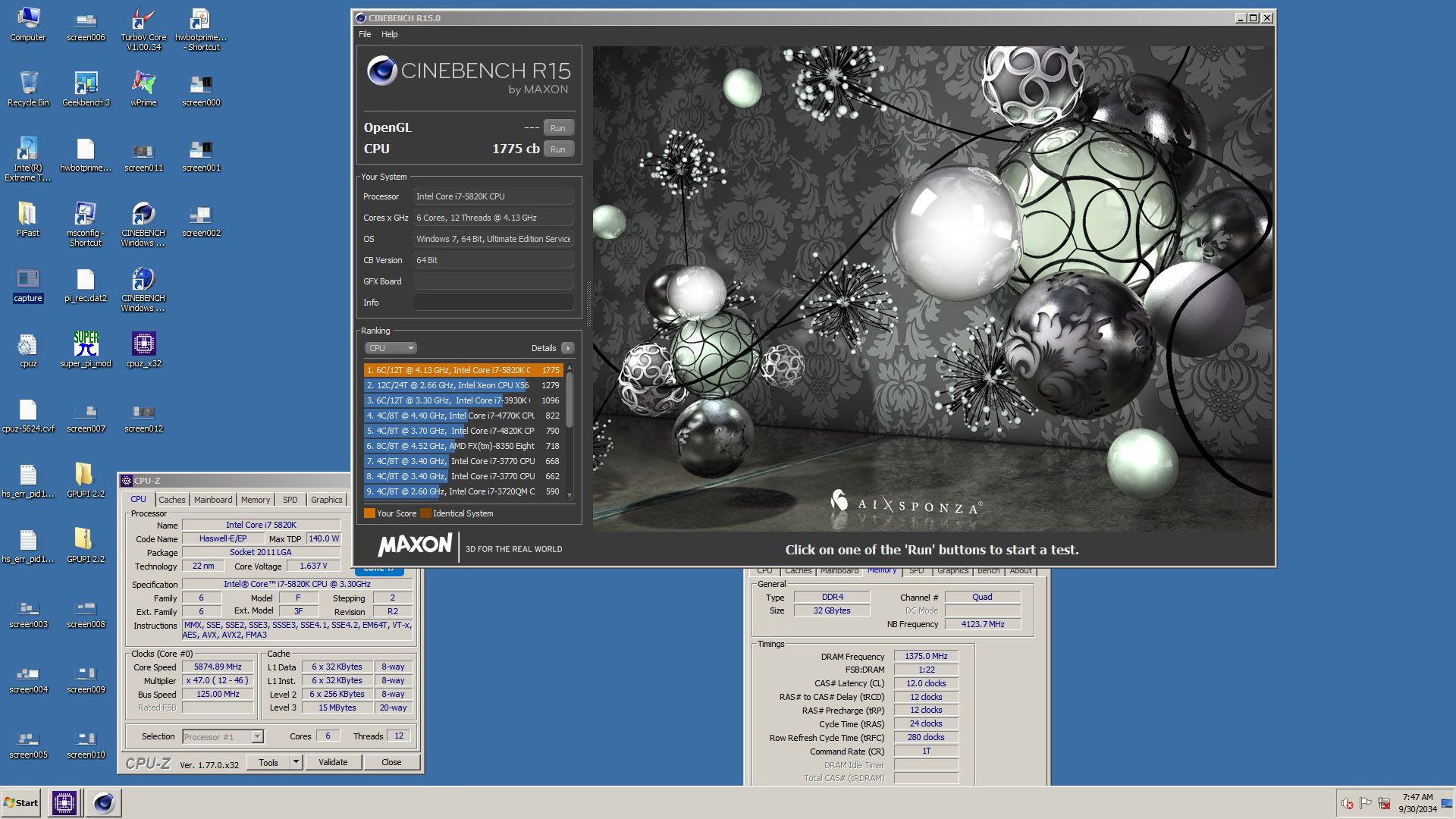The height and width of the screenshot is (819, 1456).
Task: Open the CPU ranking type dropdown
Action: click(x=391, y=348)
